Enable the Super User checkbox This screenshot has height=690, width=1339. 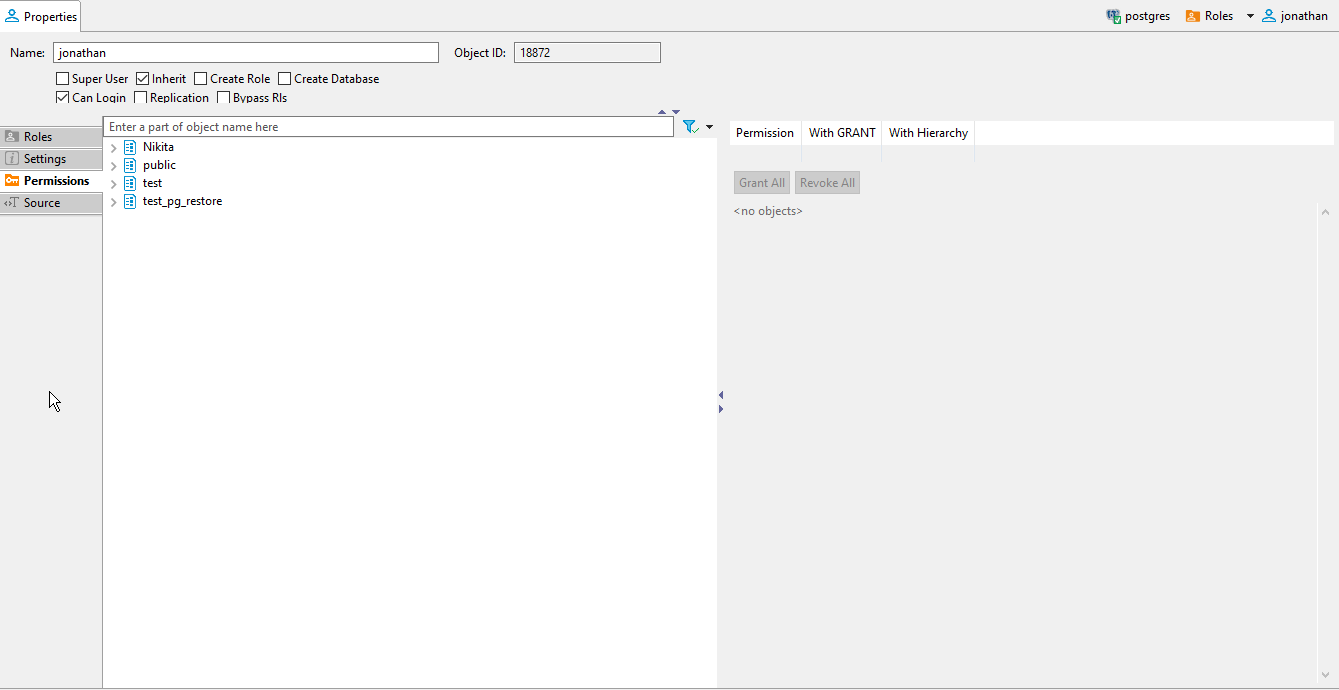[x=62, y=78]
